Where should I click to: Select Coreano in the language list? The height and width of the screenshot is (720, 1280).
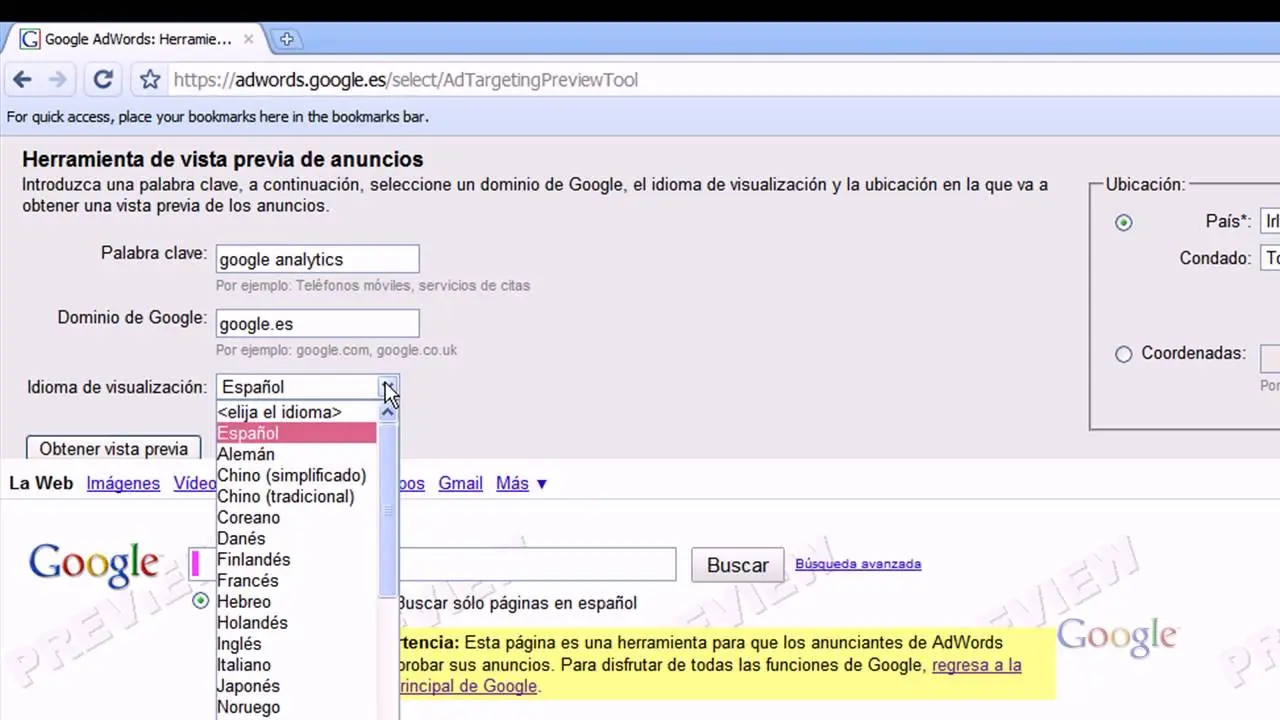[x=297, y=517]
